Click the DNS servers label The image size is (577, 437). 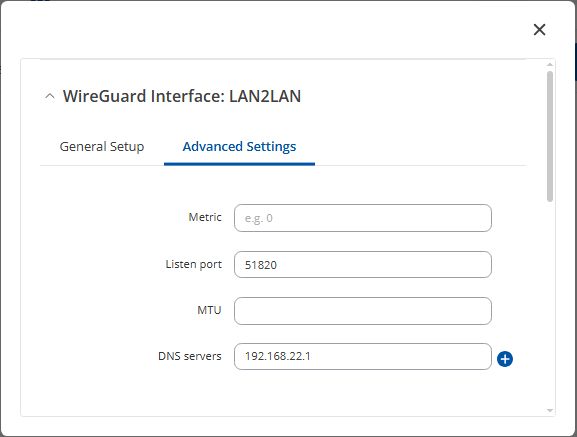[190, 356]
